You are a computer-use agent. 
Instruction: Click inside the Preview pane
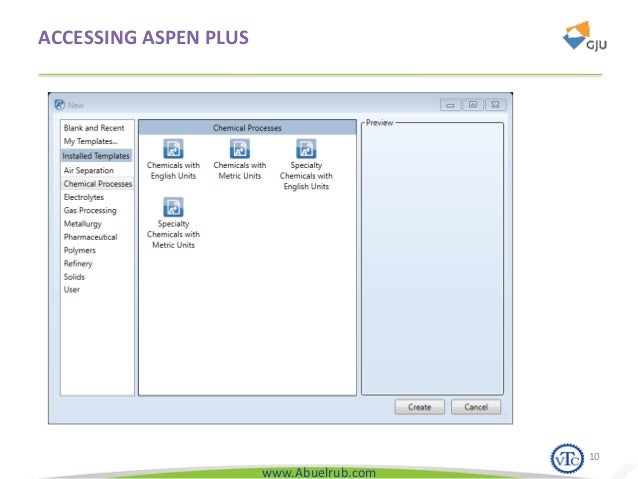click(x=432, y=260)
